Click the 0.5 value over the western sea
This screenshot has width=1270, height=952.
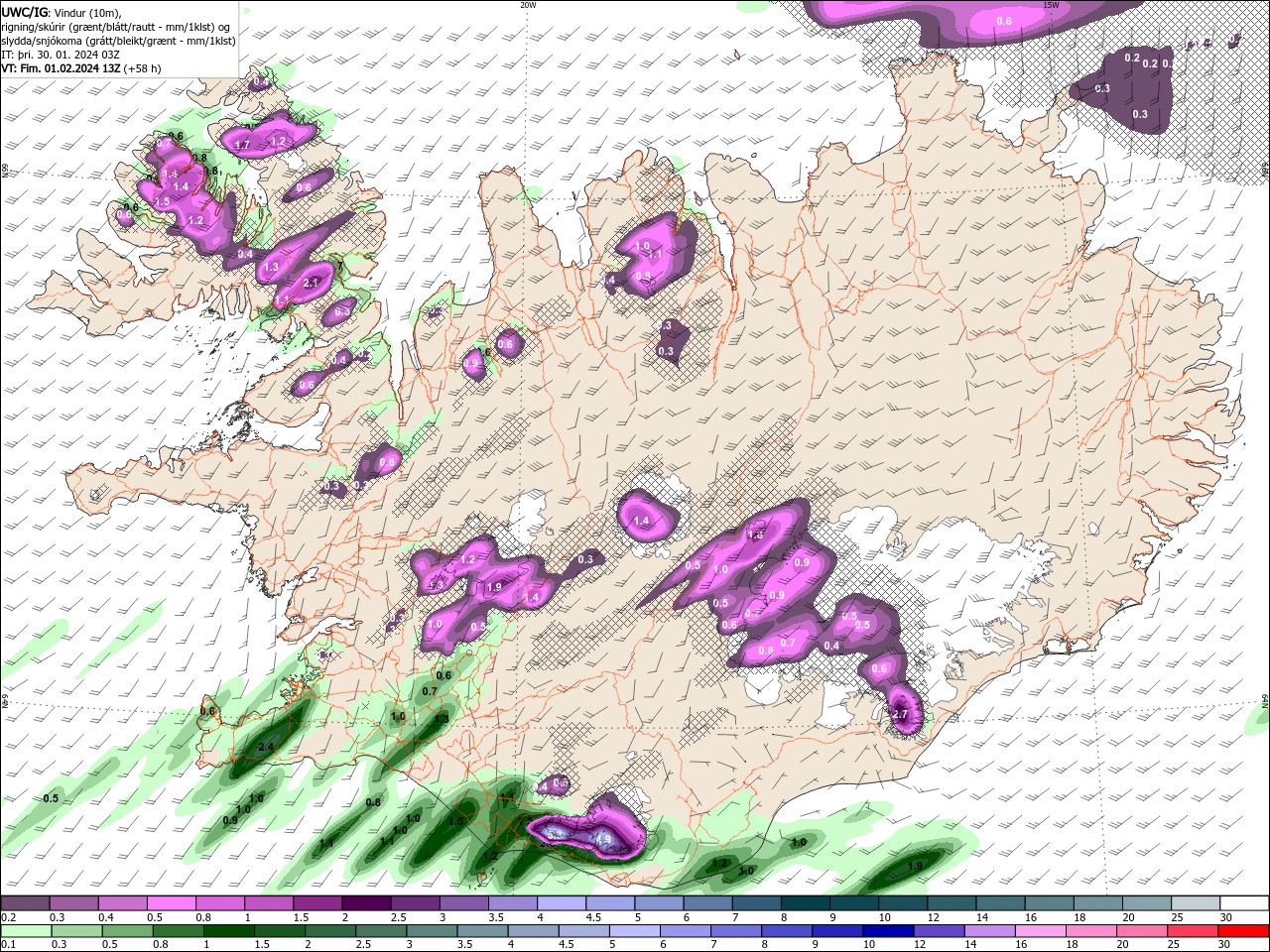(x=51, y=798)
